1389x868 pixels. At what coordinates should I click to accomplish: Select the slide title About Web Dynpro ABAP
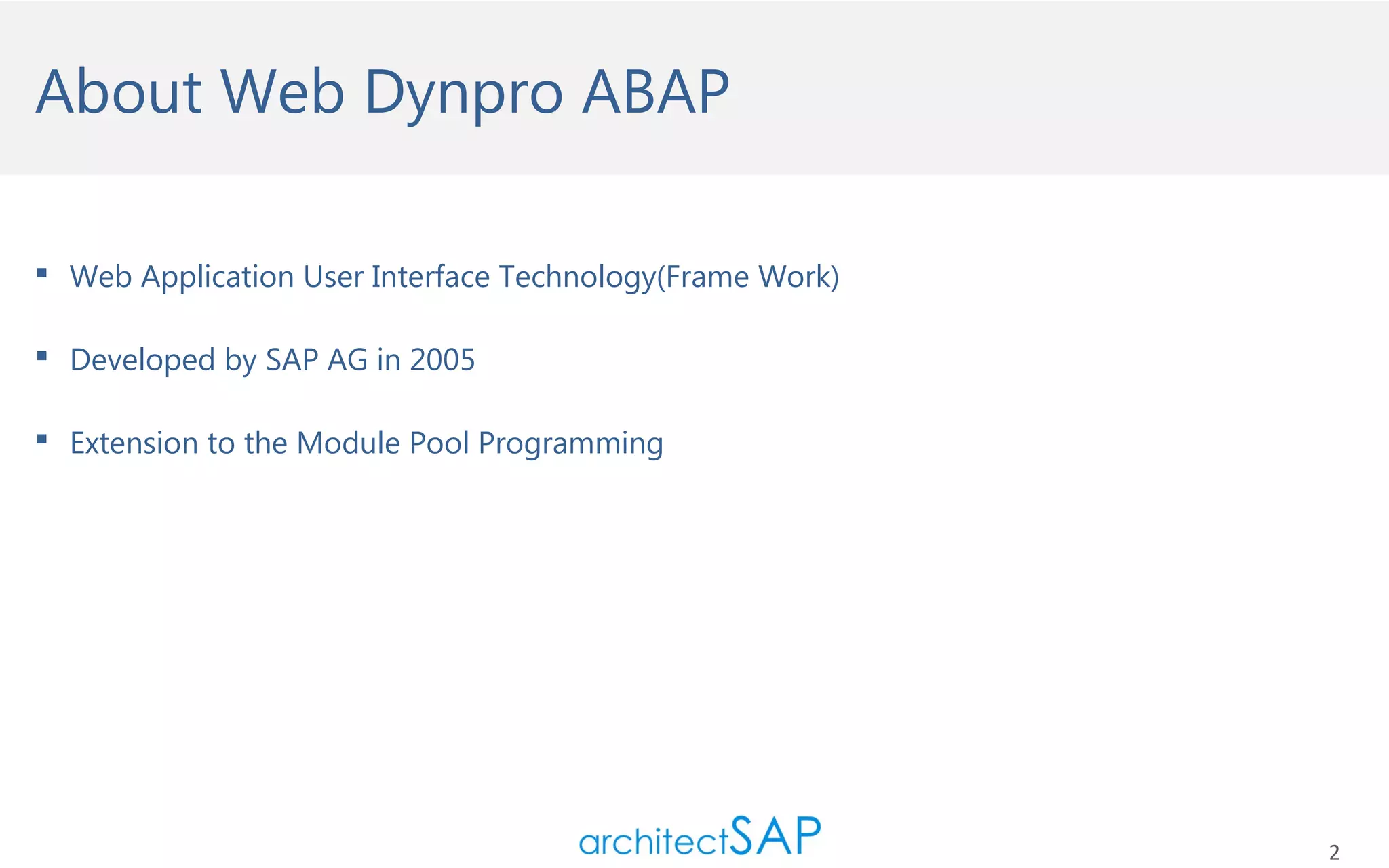point(383,92)
